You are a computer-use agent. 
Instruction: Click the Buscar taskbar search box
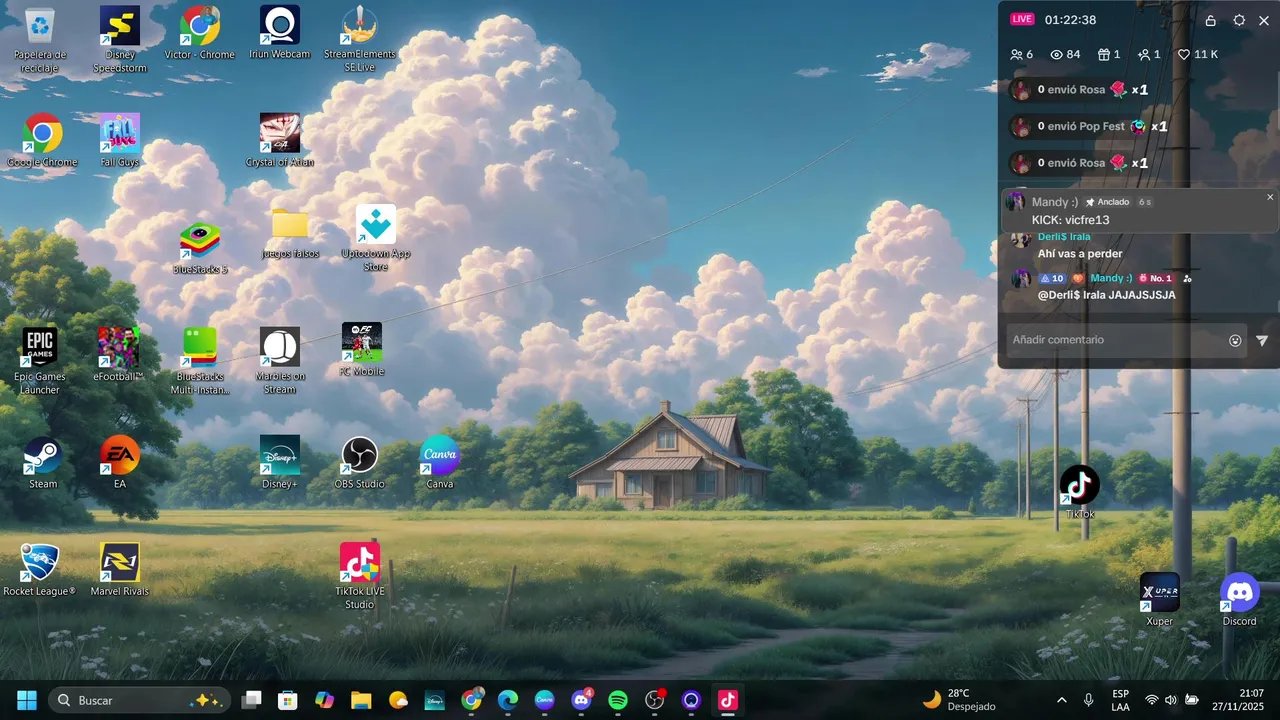139,700
